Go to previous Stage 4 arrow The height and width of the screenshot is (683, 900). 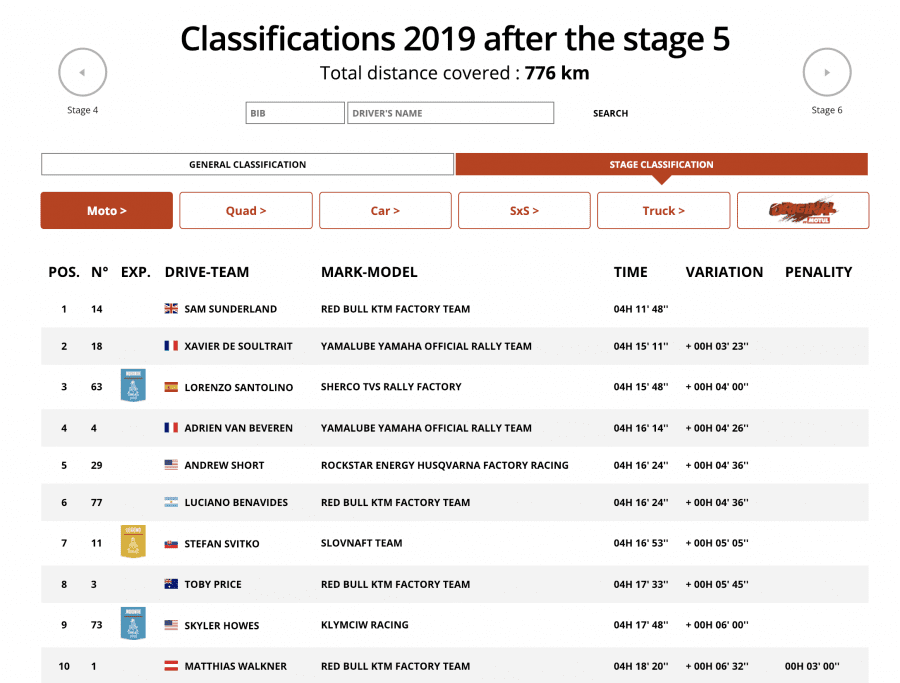82,73
